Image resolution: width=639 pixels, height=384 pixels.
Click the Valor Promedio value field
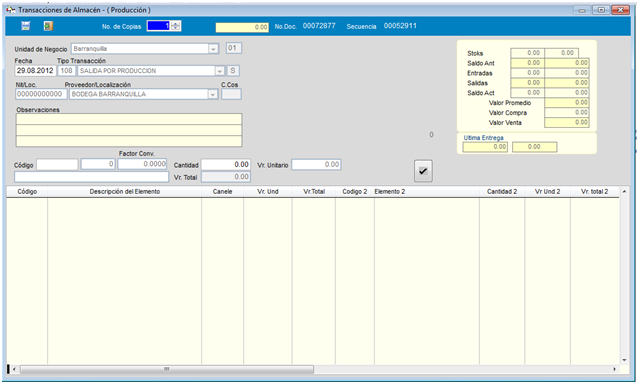tap(567, 103)
